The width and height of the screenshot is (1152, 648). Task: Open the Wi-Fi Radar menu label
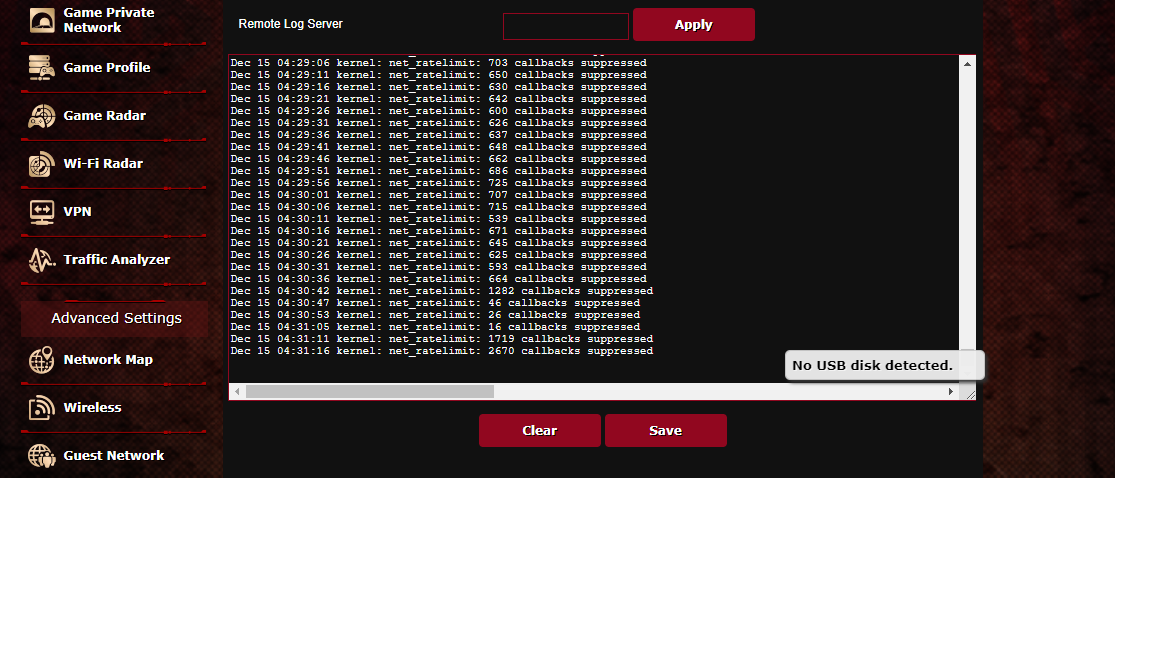tap(103, 163)
